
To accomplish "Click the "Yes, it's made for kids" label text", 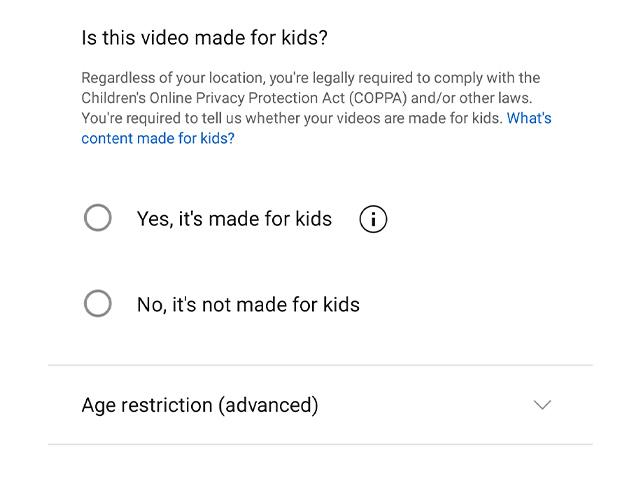I will tap(234, 219).
